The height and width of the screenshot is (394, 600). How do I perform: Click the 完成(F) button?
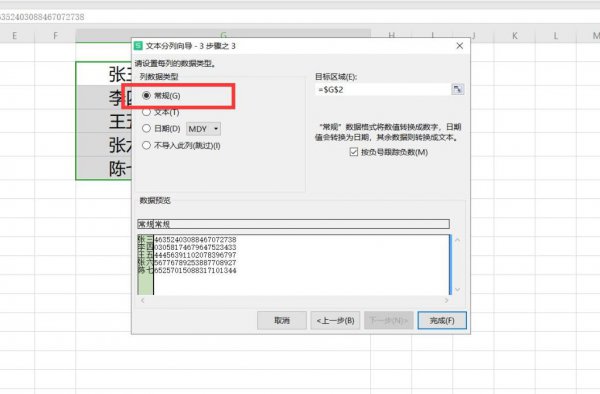point(442,320)
